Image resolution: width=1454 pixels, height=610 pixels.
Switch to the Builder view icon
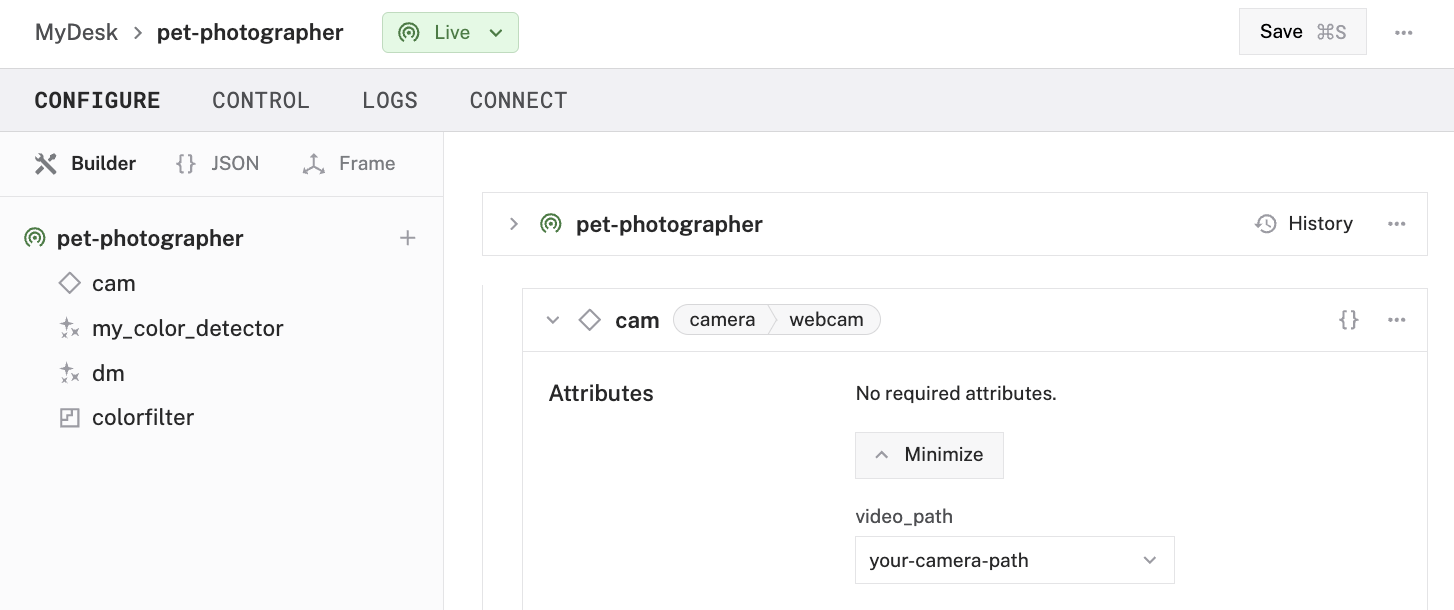46,163
